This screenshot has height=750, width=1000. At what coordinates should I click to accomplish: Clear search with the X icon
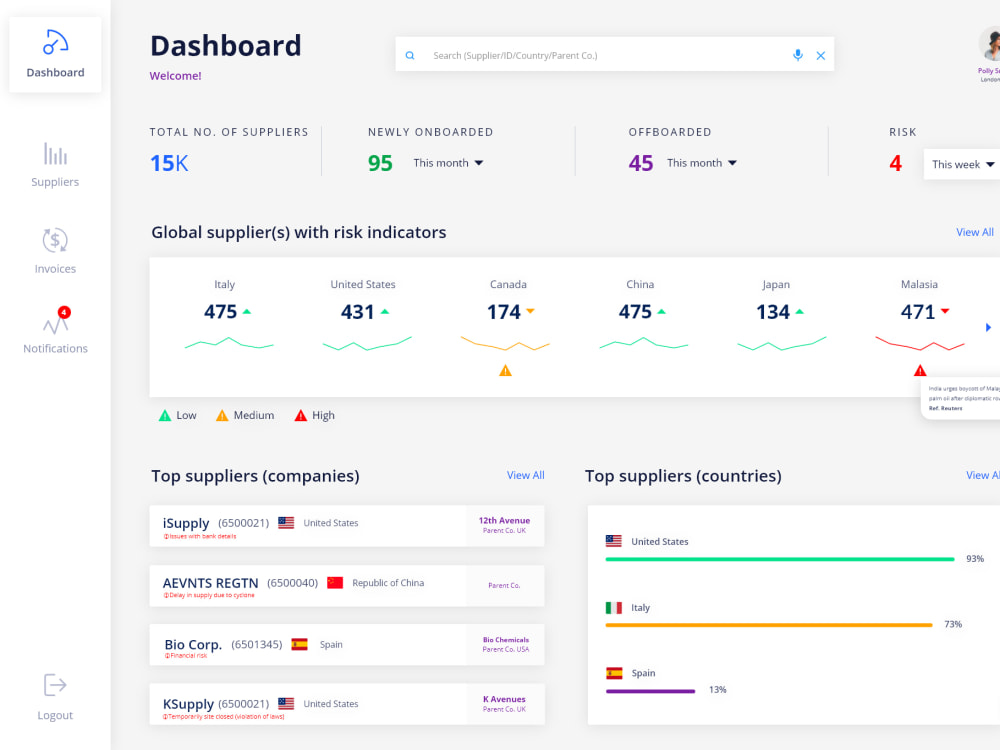tap(821, 55)
